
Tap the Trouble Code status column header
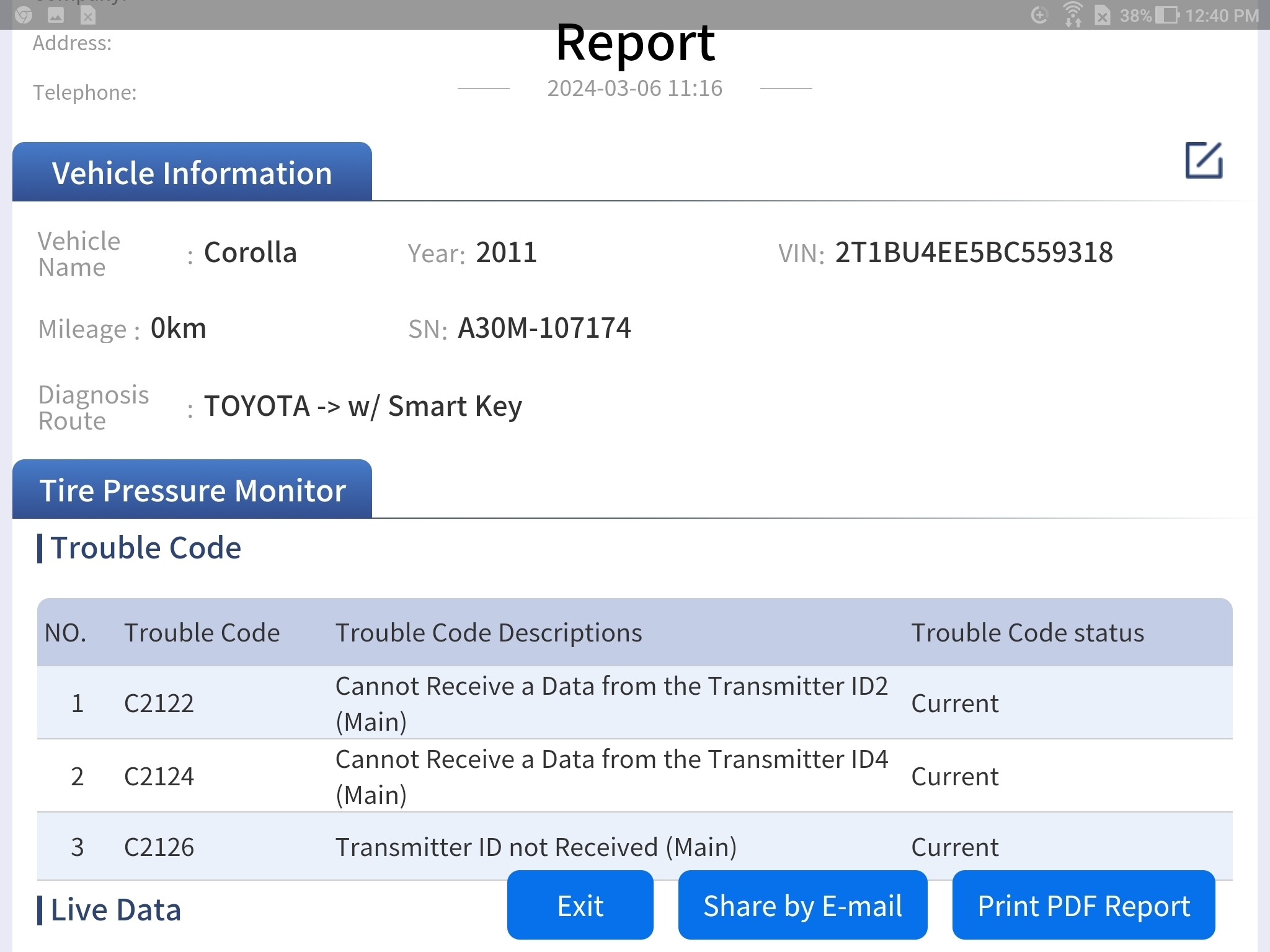point(1027,633)
